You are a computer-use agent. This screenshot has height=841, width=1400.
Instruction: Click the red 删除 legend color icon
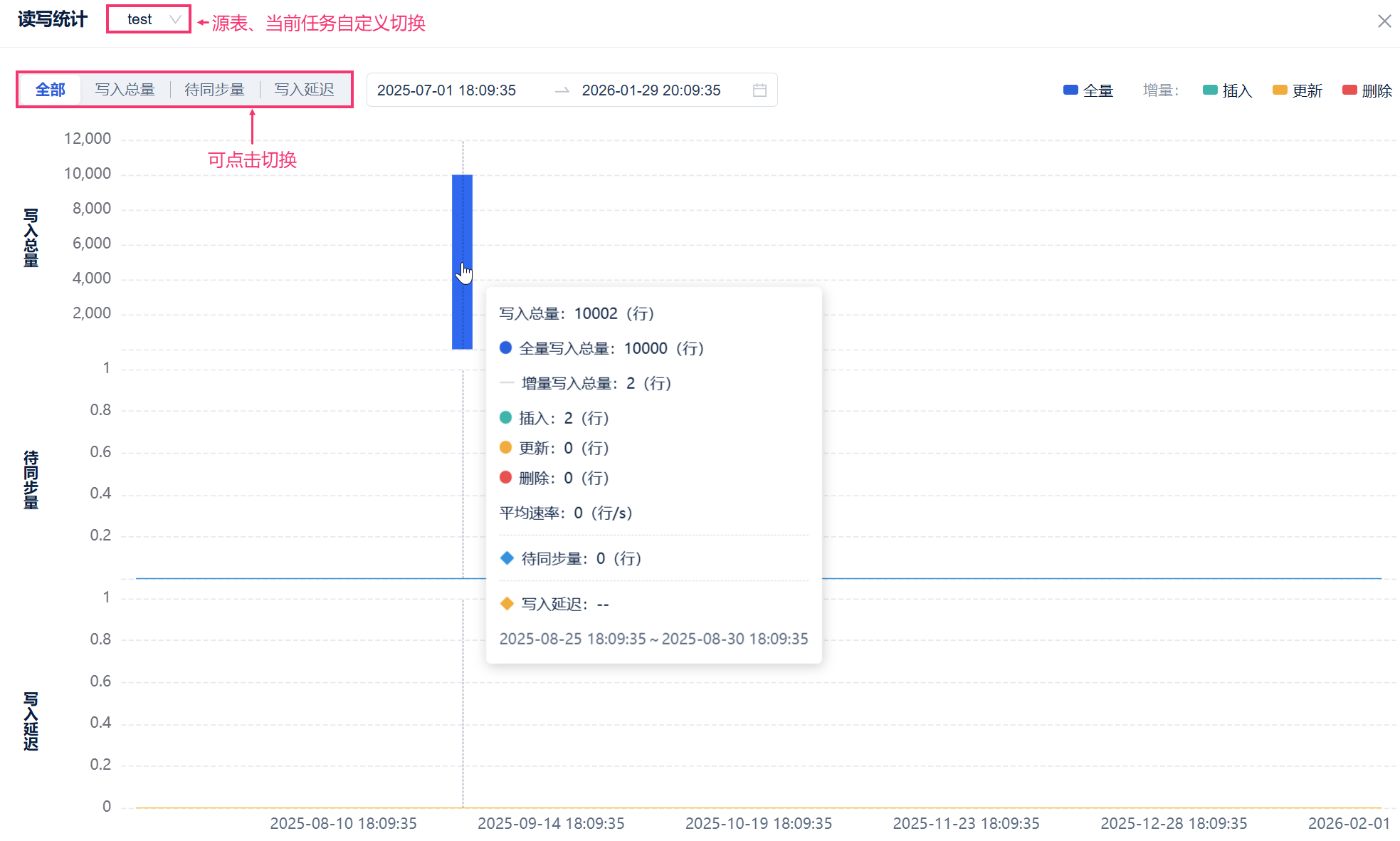click(1349, 90)
